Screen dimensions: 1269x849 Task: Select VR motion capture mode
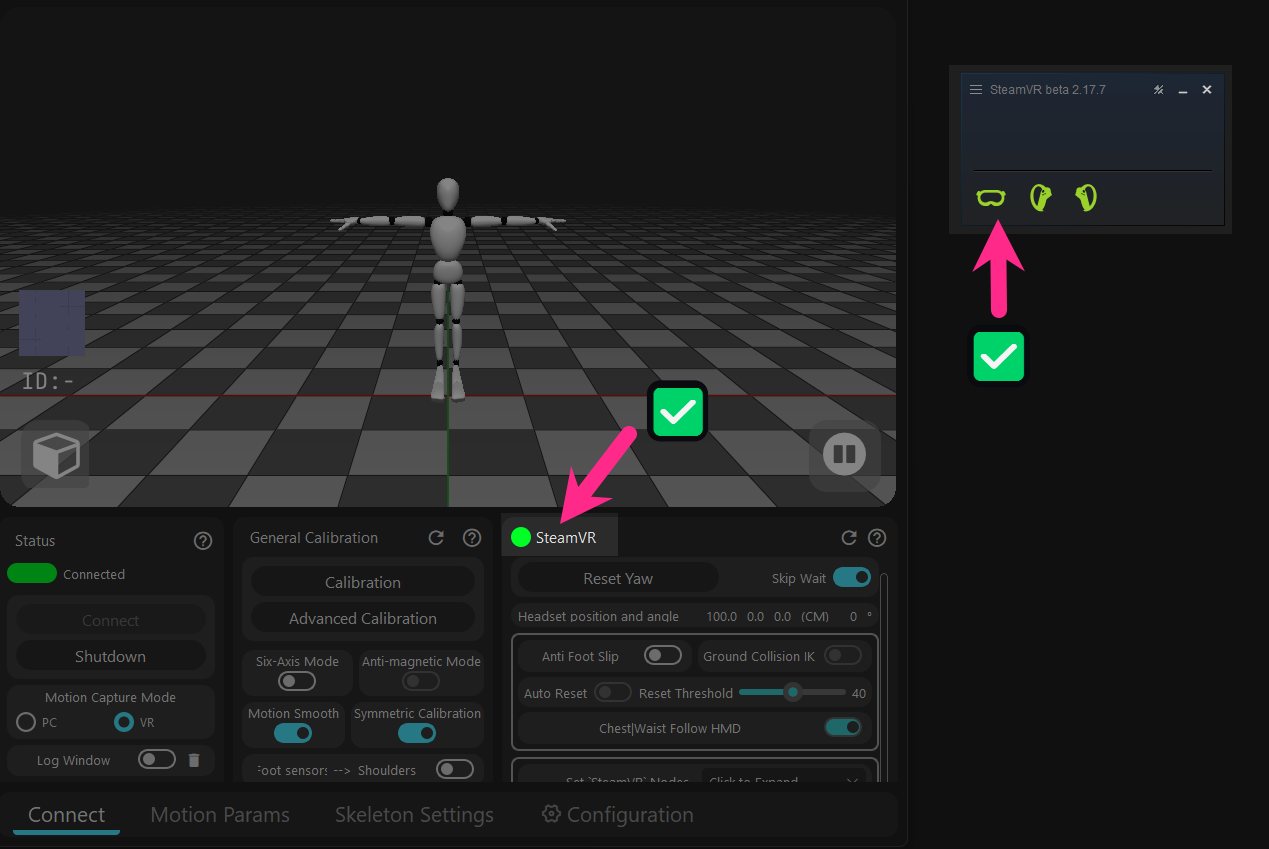[x=124, y=721]
